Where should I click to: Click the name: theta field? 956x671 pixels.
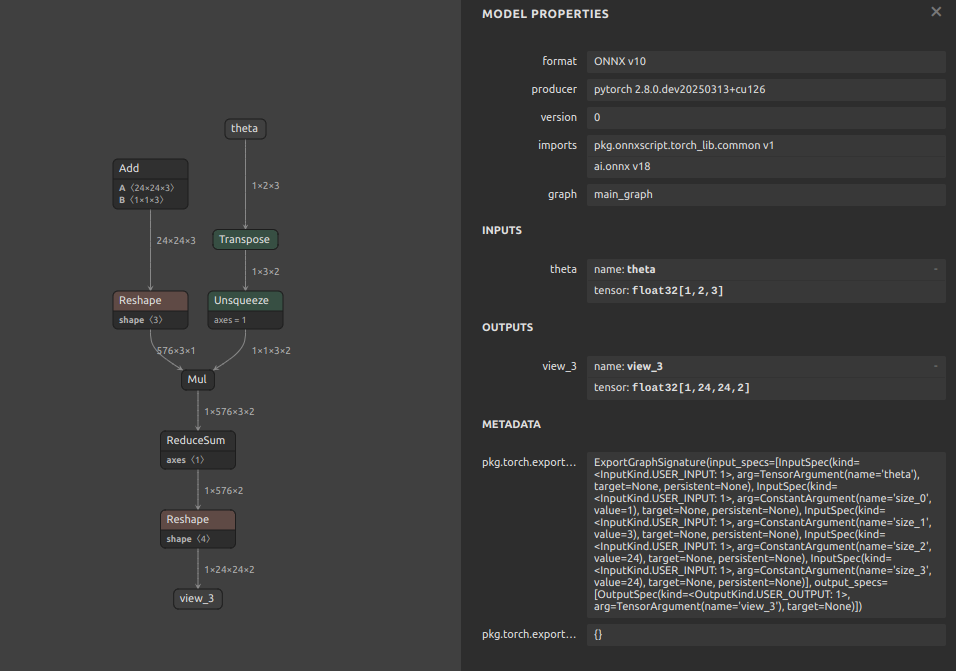766,269
